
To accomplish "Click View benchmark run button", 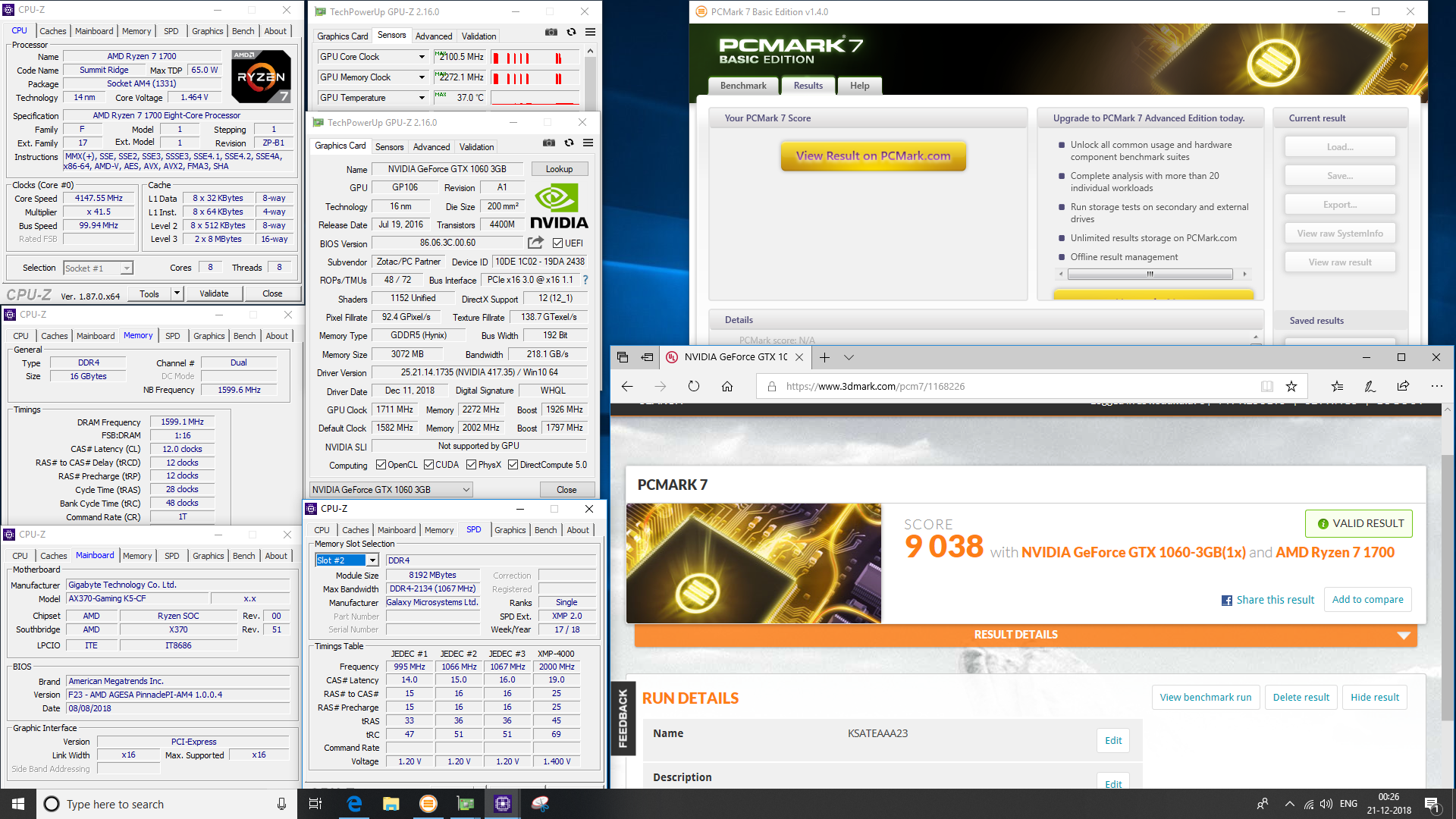I will [1206, 698].
